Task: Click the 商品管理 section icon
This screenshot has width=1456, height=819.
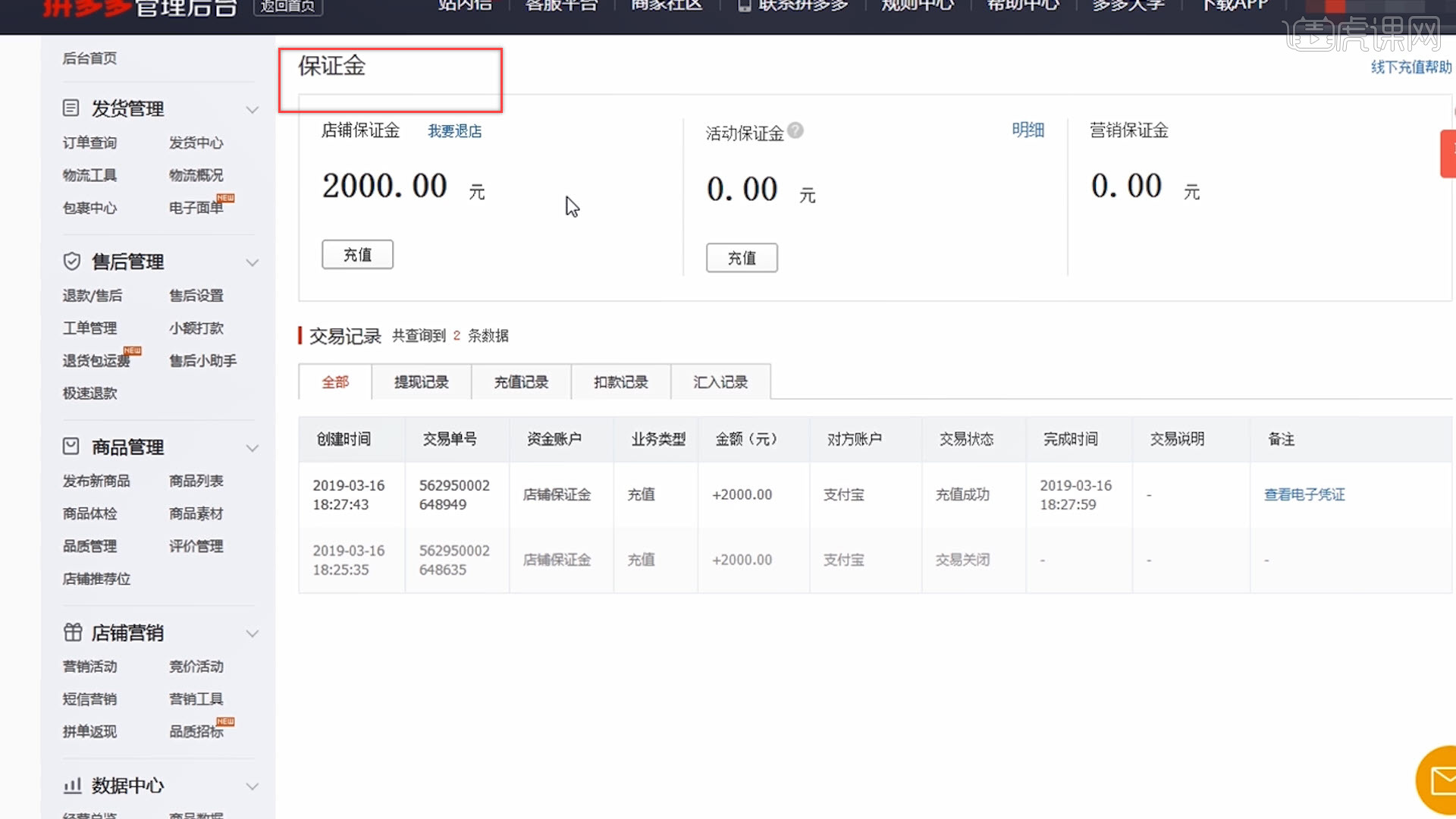Action: [71, 447]
